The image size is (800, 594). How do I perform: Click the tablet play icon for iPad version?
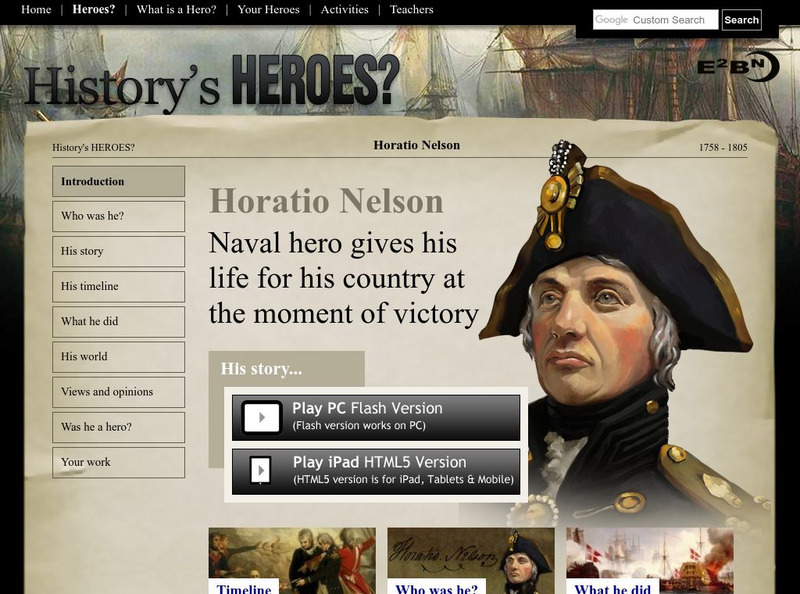[x=261, y=469]
